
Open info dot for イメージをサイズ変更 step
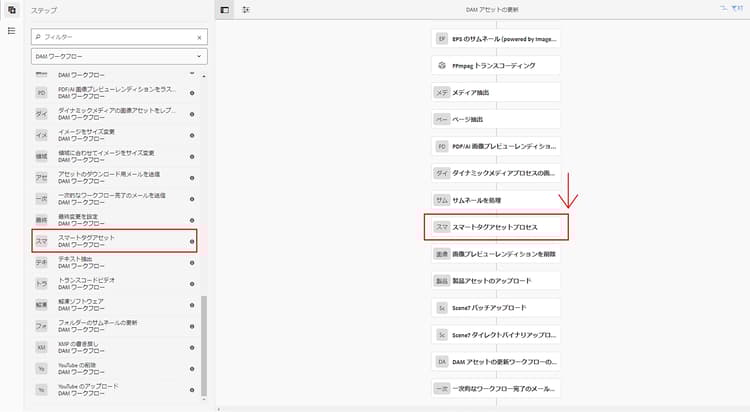coord(192,135)
